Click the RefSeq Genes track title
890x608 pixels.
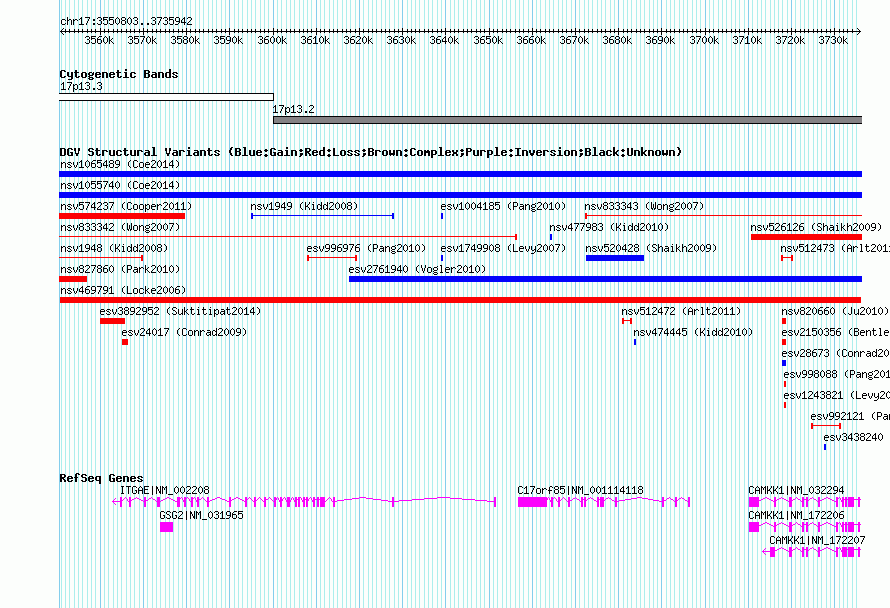click(101, 478)
